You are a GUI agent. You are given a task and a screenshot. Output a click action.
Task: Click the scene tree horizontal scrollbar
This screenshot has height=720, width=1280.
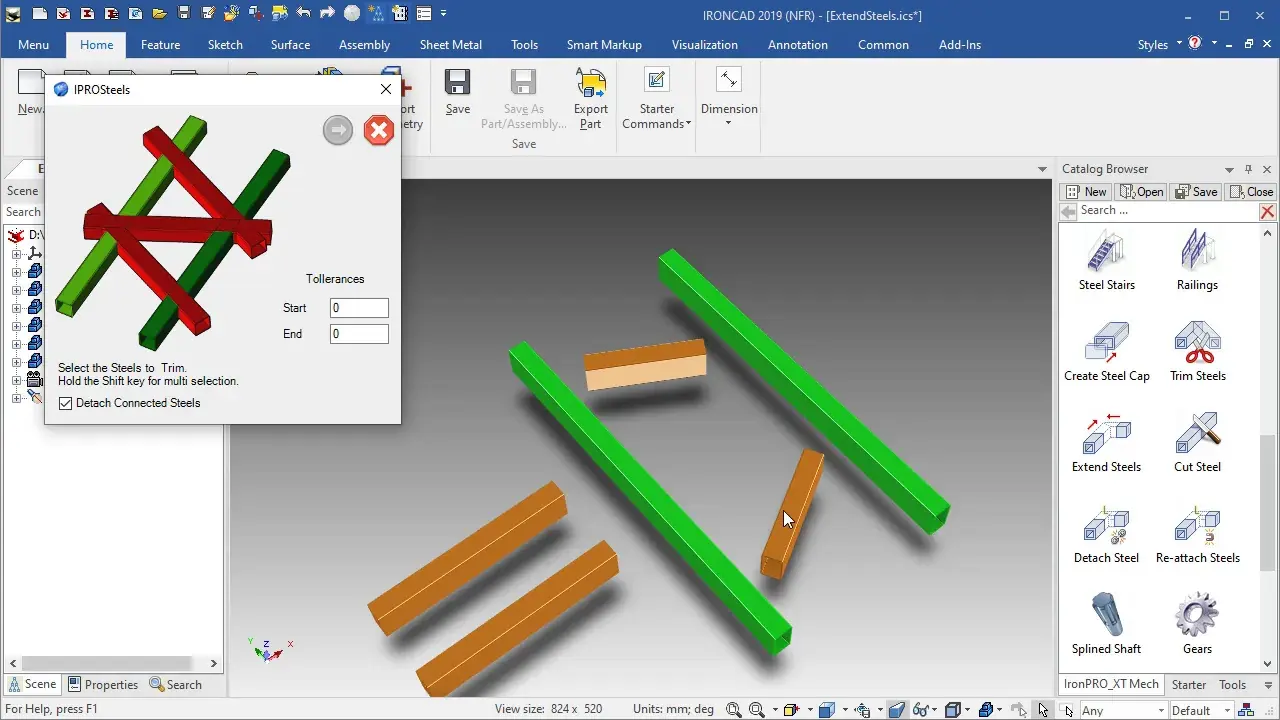106,663
